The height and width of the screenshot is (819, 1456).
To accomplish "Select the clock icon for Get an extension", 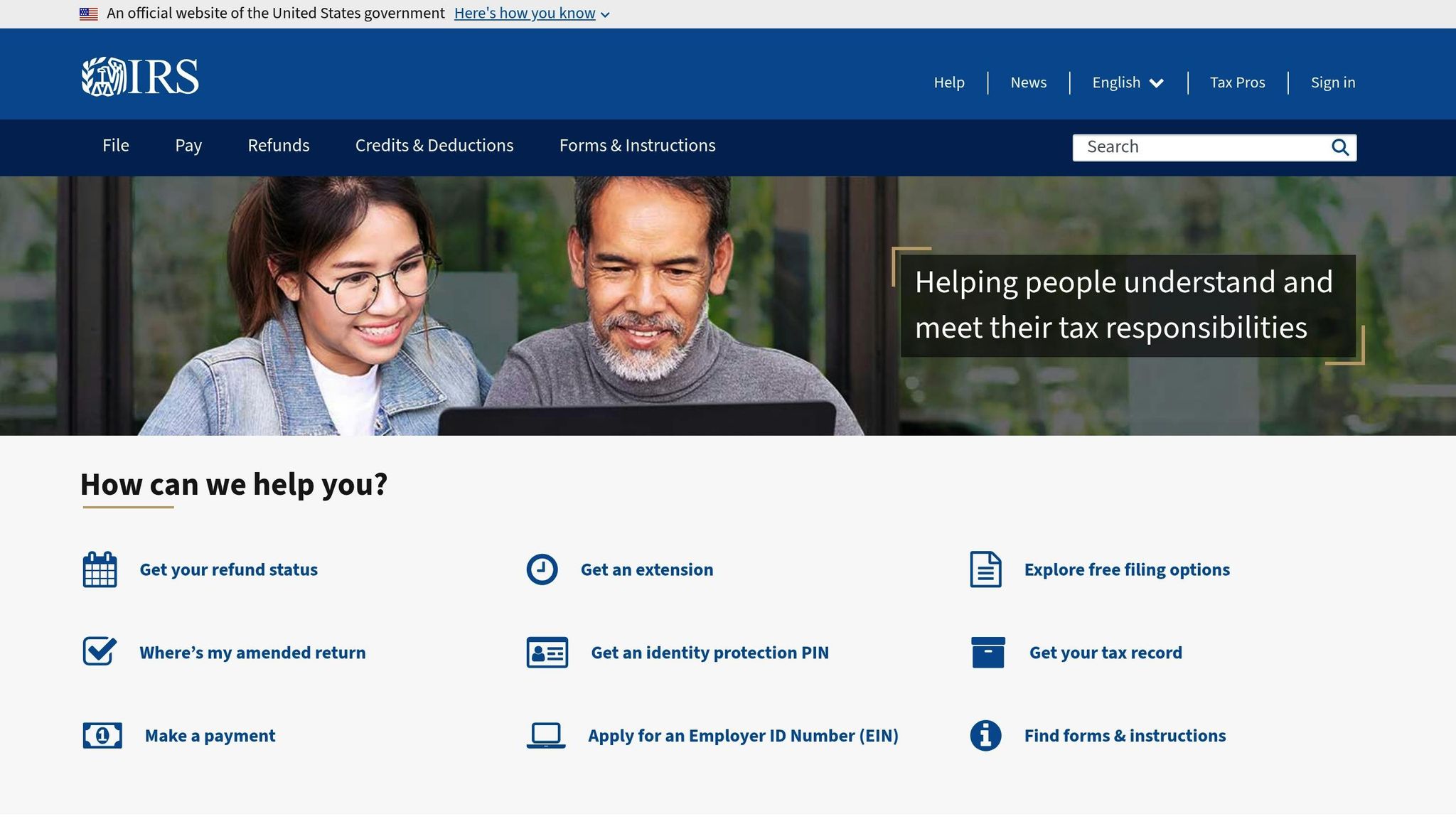I will pos(542,569).
